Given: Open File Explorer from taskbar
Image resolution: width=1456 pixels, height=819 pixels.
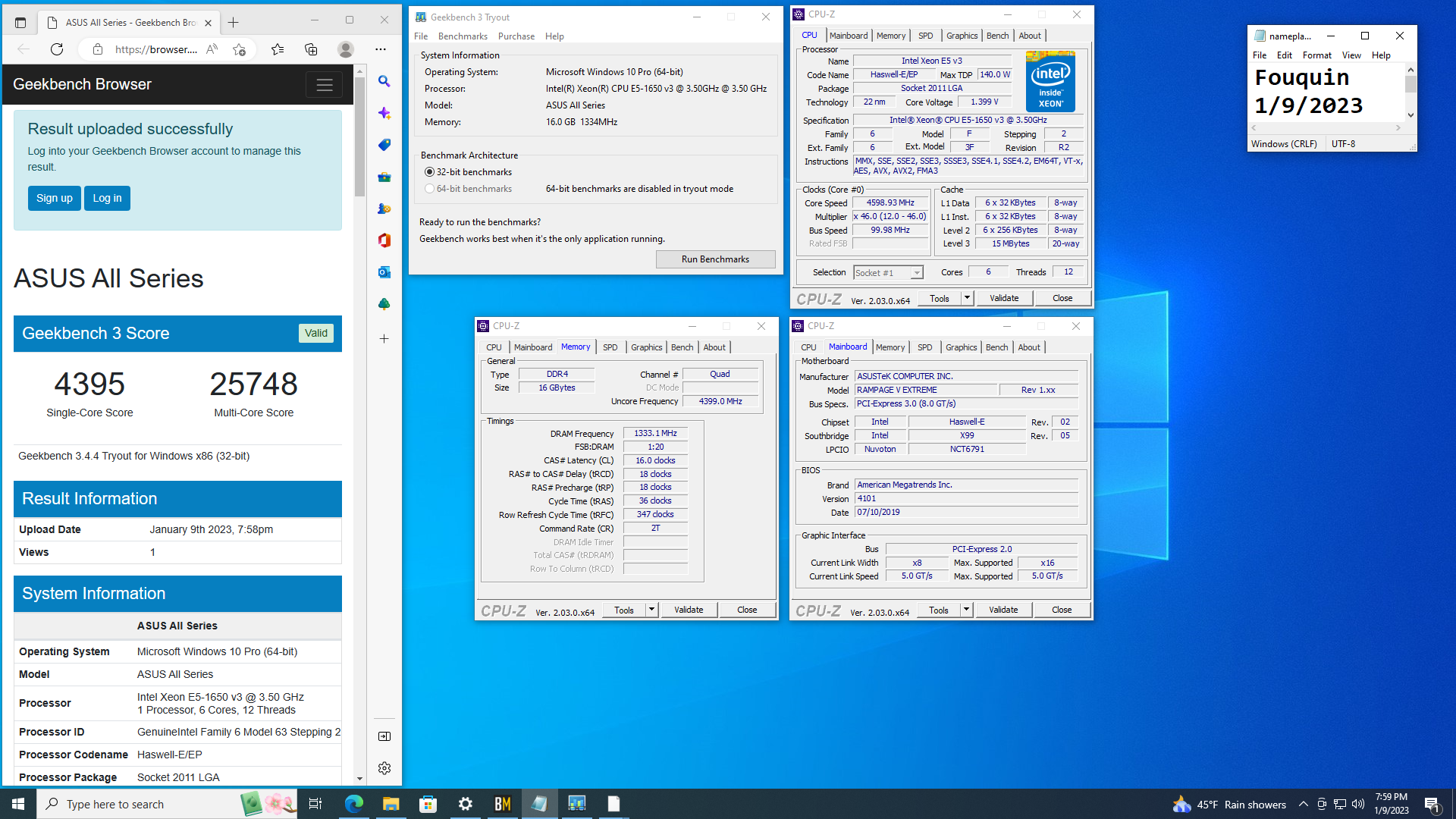Looking at the screenshot, I should click(x=391, y=804).
